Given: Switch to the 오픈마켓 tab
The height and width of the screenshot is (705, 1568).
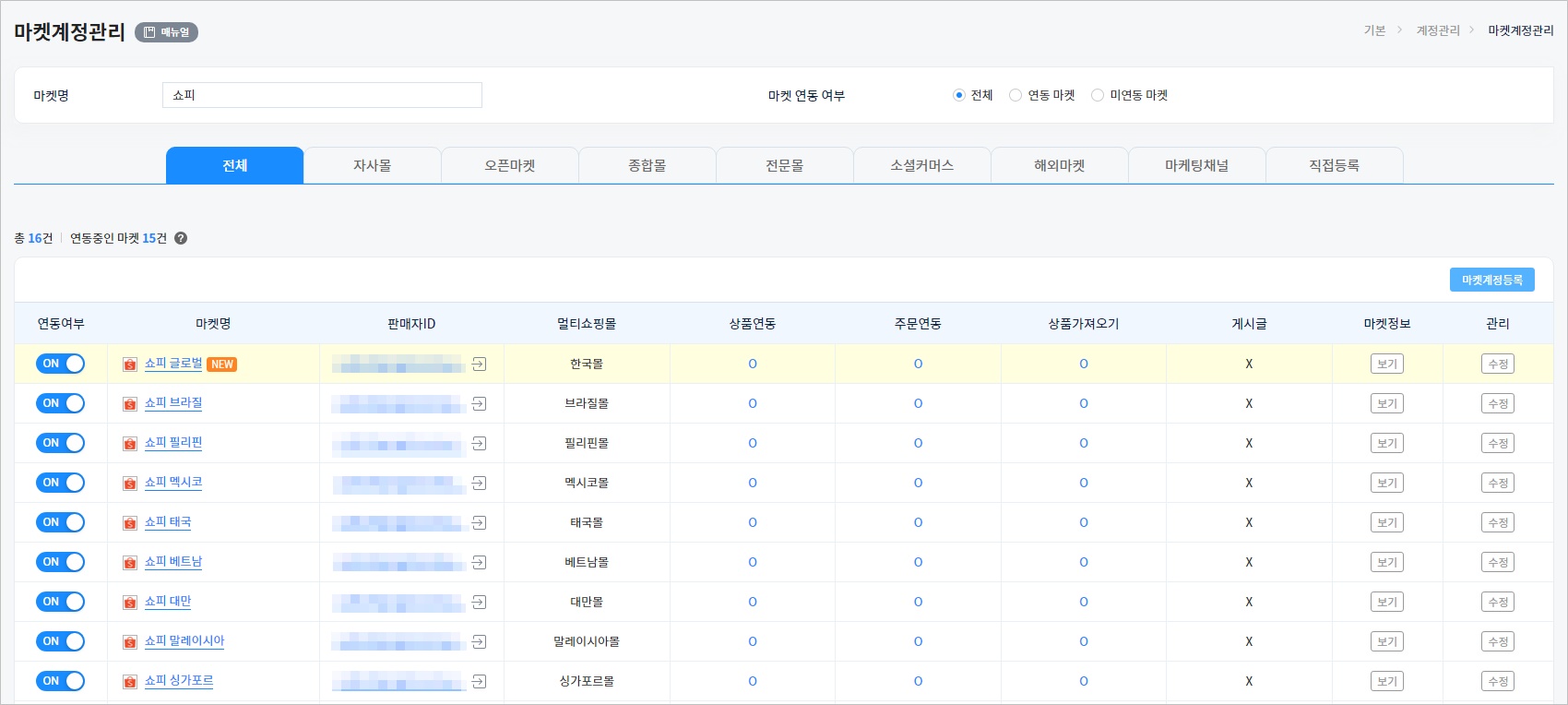Looking at the screenshot, I should click(510, 165).
